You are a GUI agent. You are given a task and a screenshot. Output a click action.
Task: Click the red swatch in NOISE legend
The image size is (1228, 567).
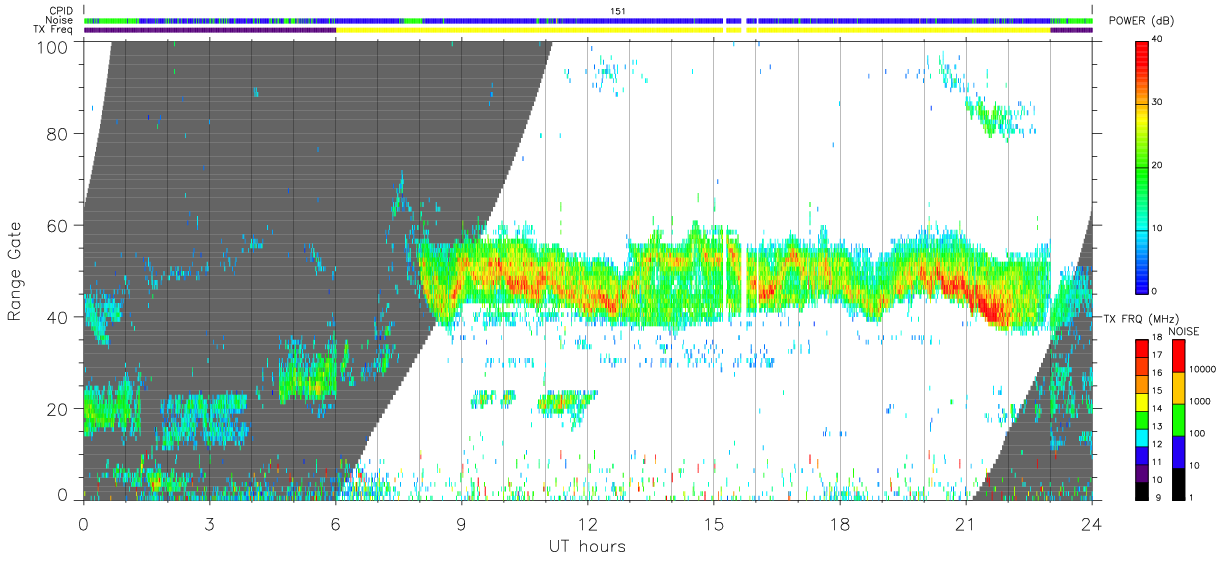[x=1178, y=356]
